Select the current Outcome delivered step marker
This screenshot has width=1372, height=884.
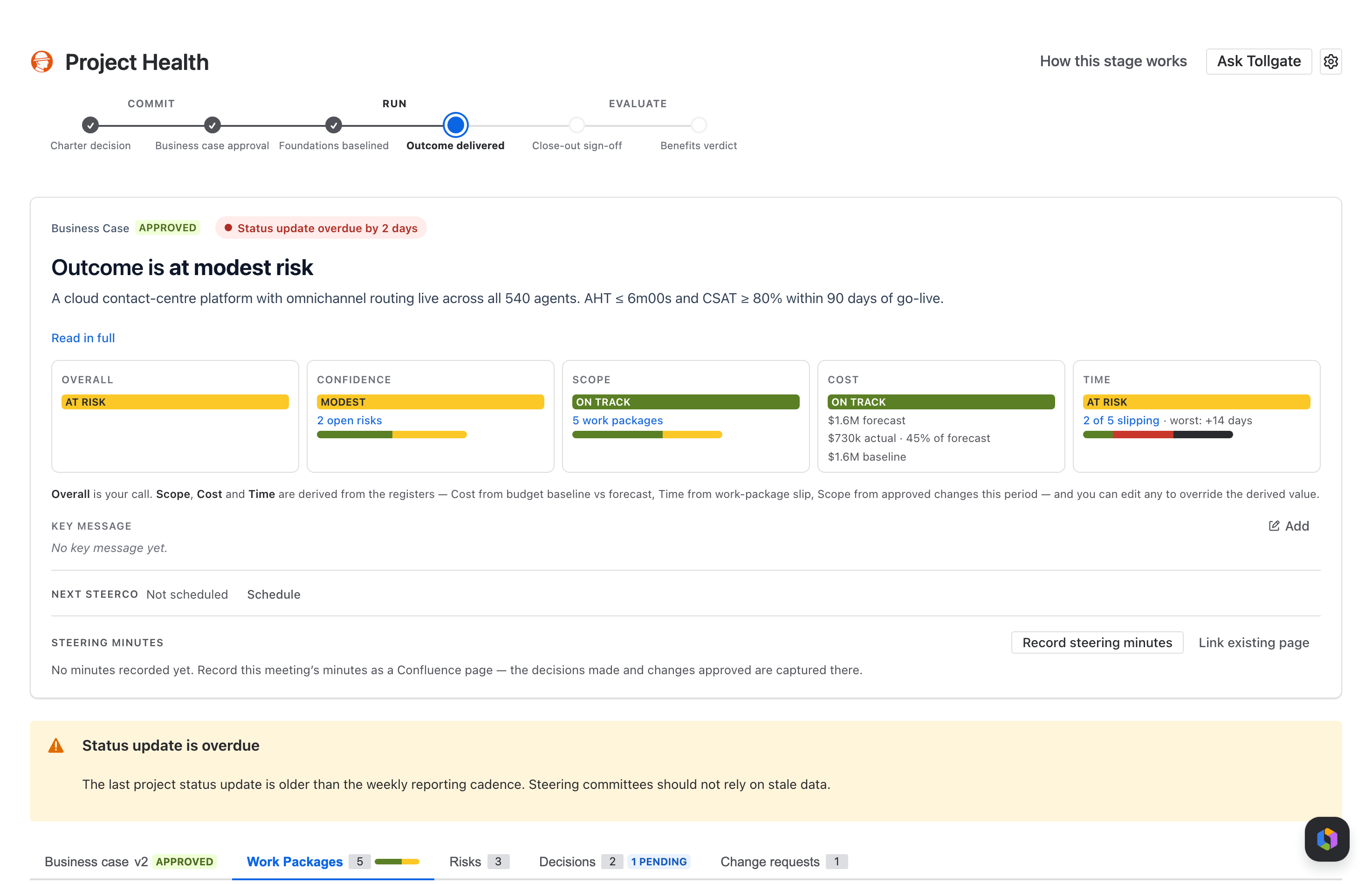[455, 124]
